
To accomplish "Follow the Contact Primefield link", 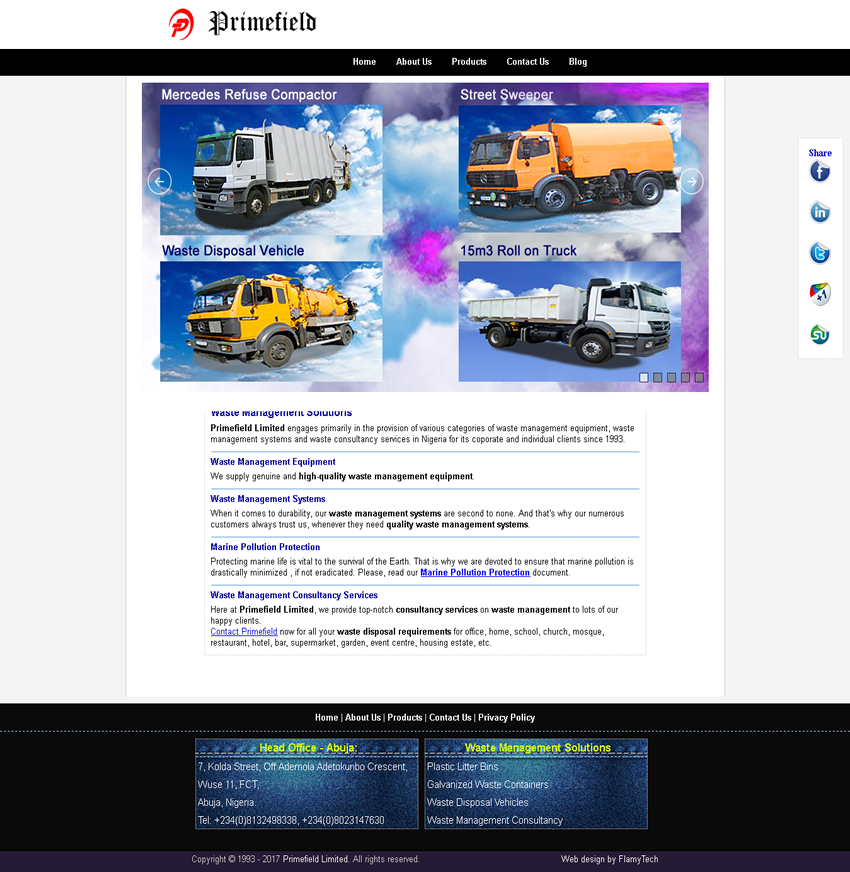I will 244,632.
